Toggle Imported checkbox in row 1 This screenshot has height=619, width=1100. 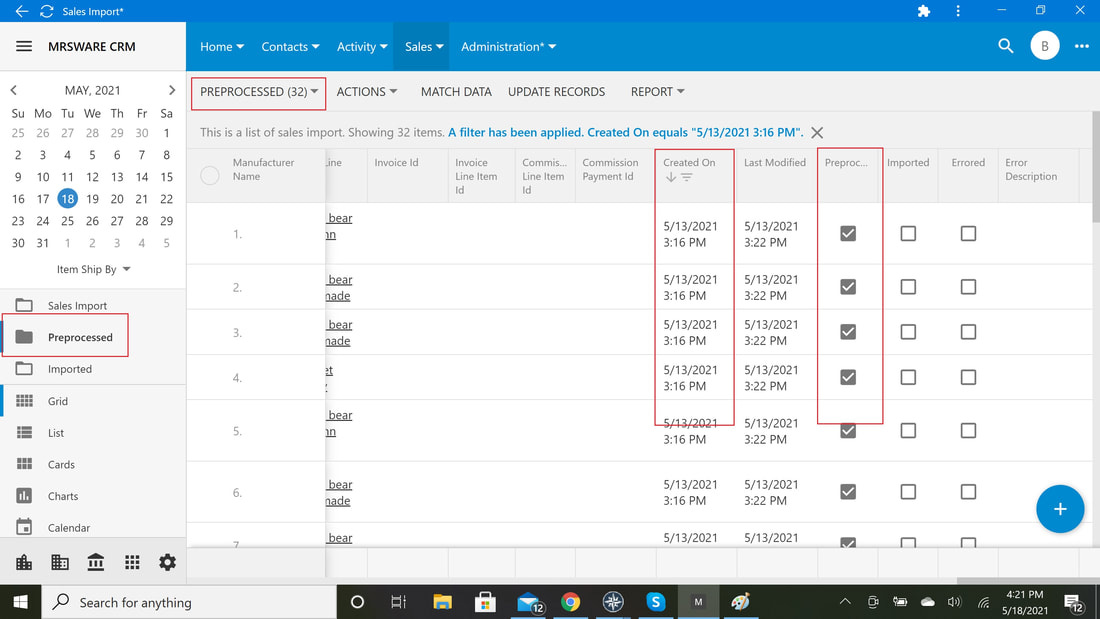[908, 234]
